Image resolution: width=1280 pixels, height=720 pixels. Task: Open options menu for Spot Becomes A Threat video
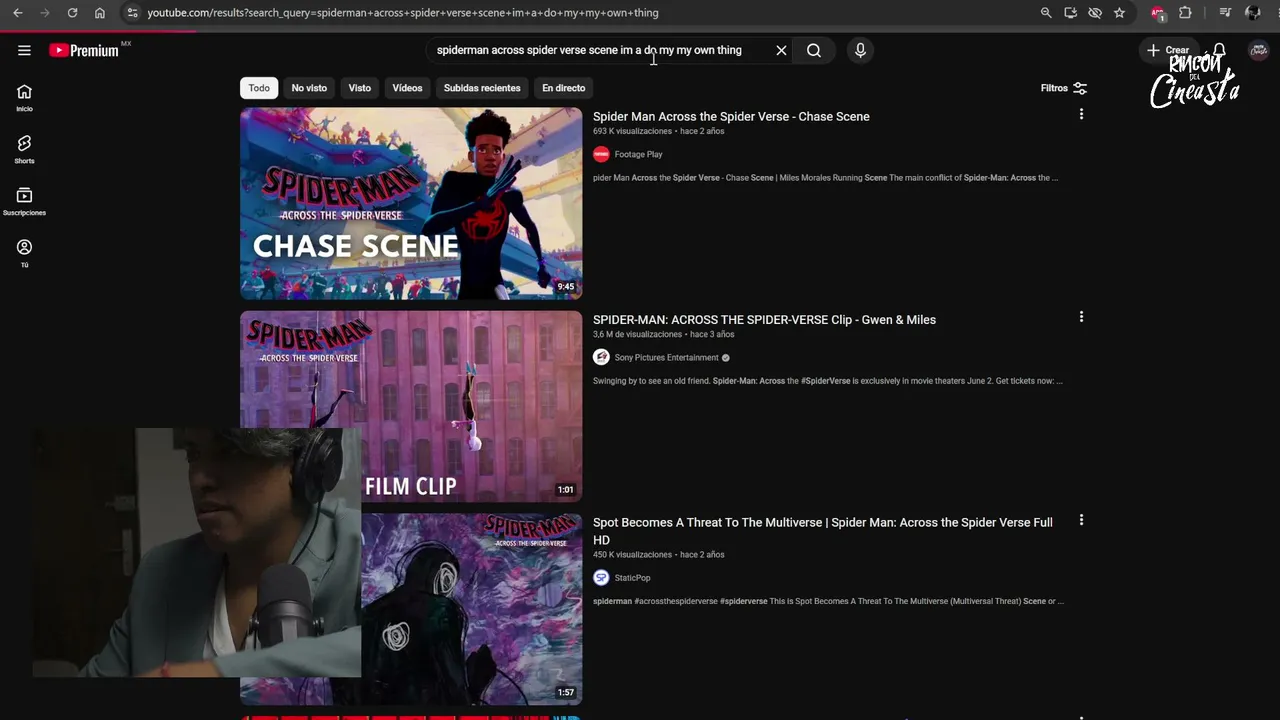coord(1081,520)
